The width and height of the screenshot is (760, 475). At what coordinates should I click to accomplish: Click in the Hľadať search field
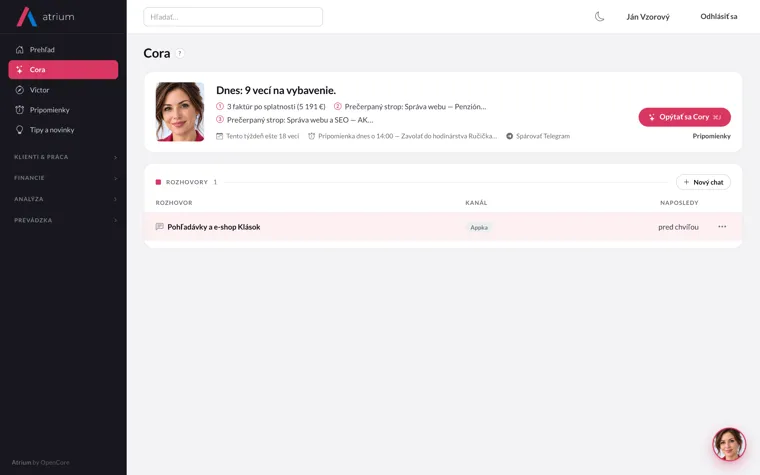pos(233,17)
